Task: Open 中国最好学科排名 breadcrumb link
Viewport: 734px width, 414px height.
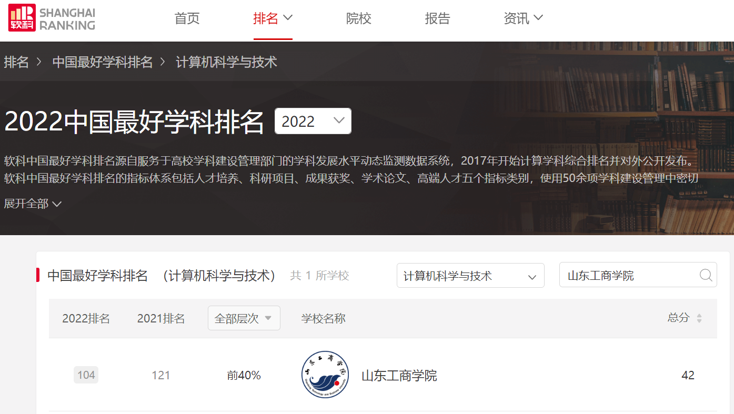Action: tap(103, 62)
